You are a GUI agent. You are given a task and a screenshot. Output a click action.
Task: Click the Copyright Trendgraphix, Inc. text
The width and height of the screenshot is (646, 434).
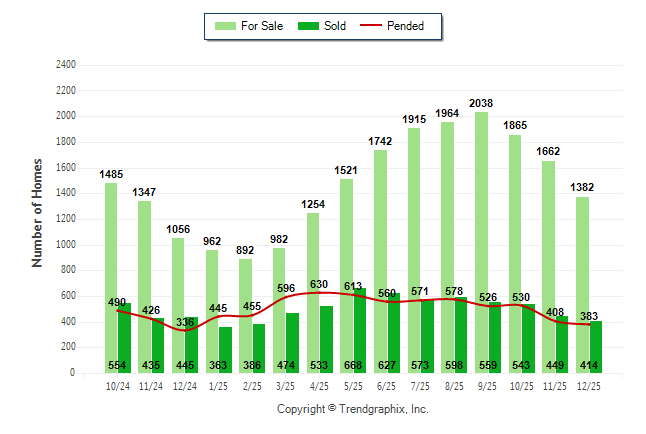352,409
